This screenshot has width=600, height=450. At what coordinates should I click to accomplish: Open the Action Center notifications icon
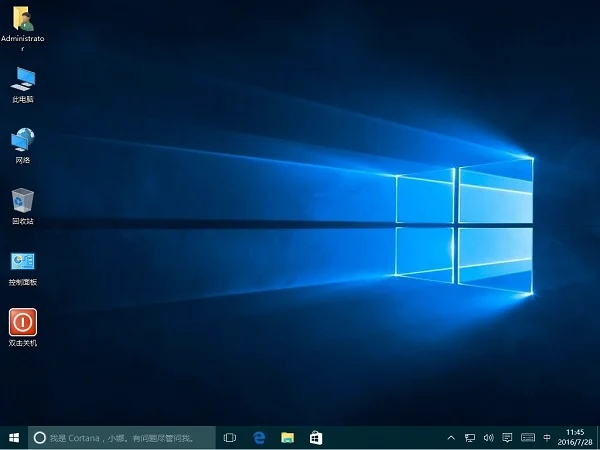point(507,437)
